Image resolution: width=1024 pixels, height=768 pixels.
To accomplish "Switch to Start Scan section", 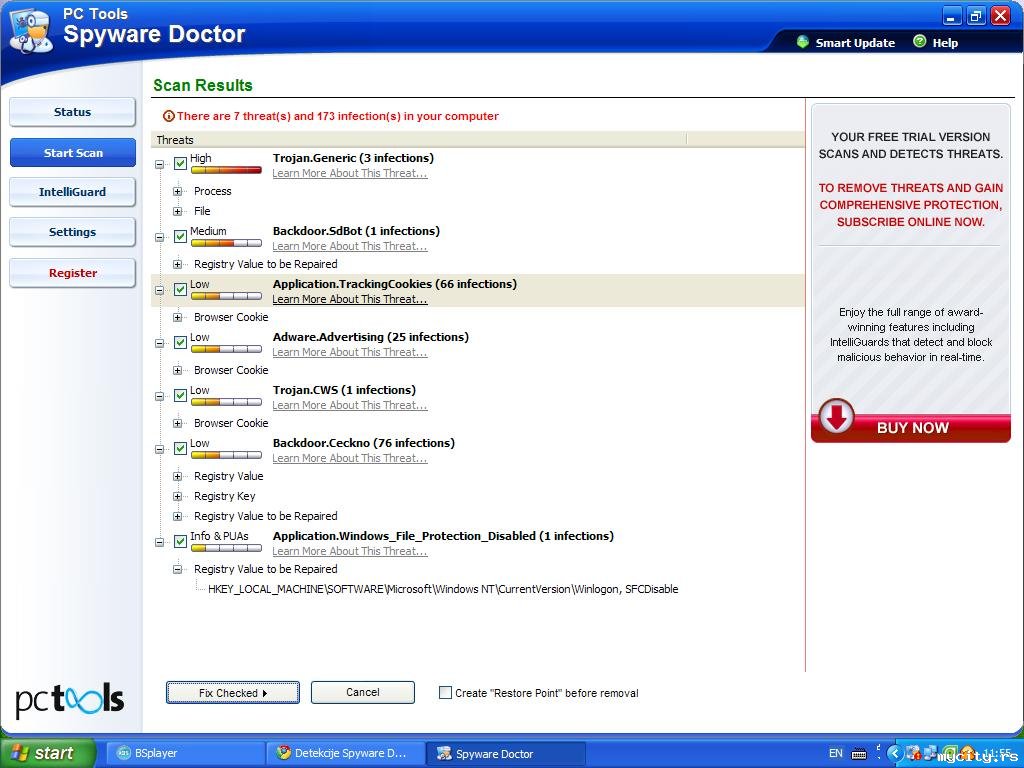I will click(x=72, y=153).
